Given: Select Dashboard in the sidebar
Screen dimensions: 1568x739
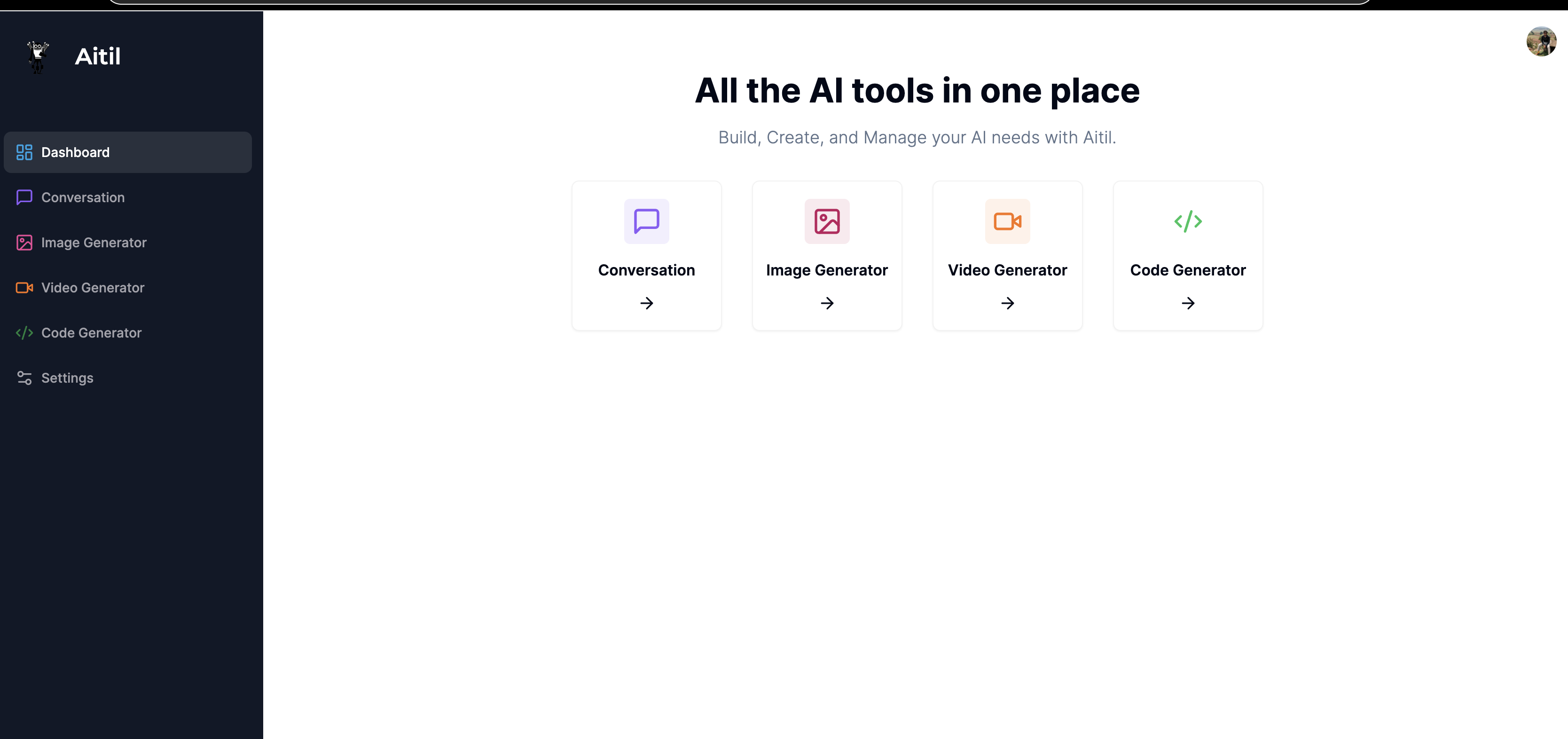Looking at the screenshot, I should pos(76,152).
